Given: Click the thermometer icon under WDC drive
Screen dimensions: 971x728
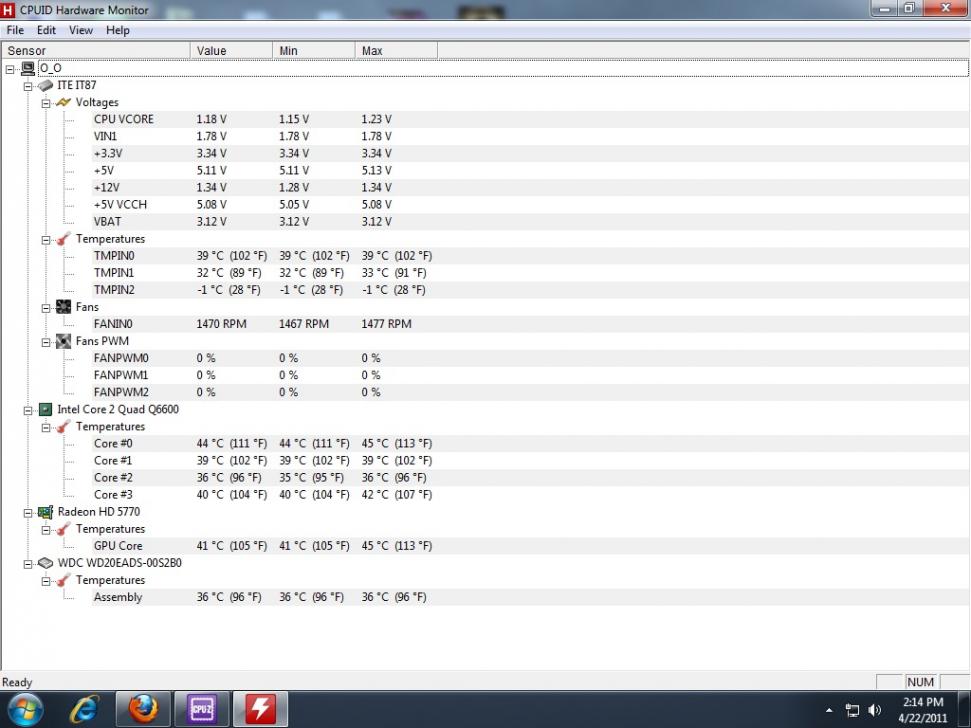Looking at the screenshot, I should pyautogui.click(x=63, y=580).
